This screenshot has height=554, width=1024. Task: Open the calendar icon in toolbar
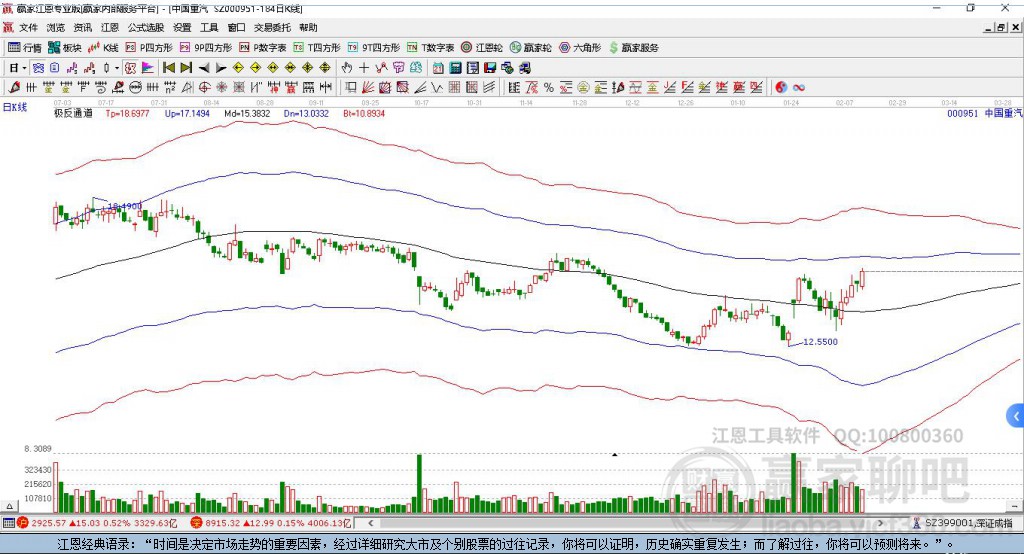438,67
